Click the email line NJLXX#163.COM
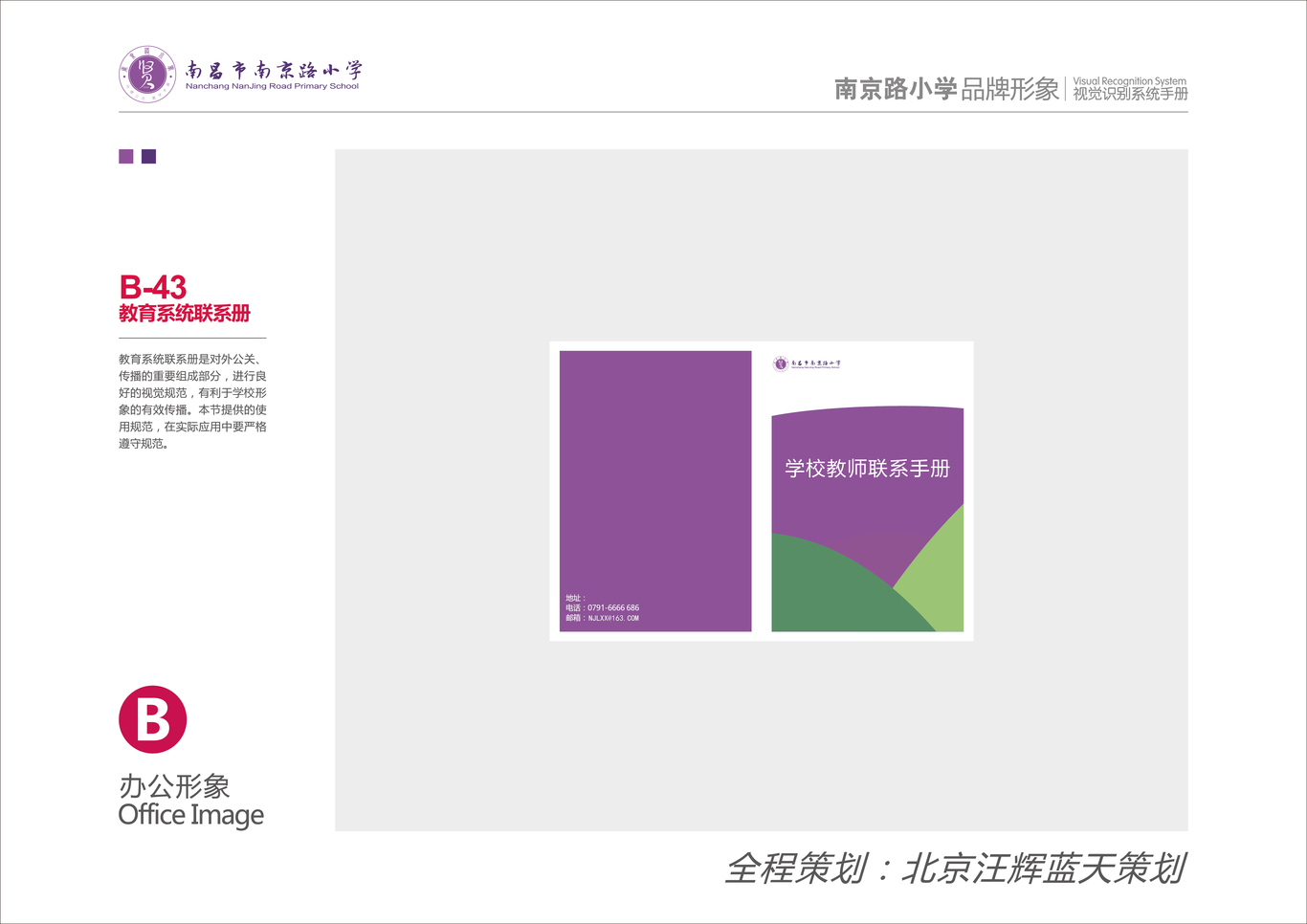 pos(602,618)
